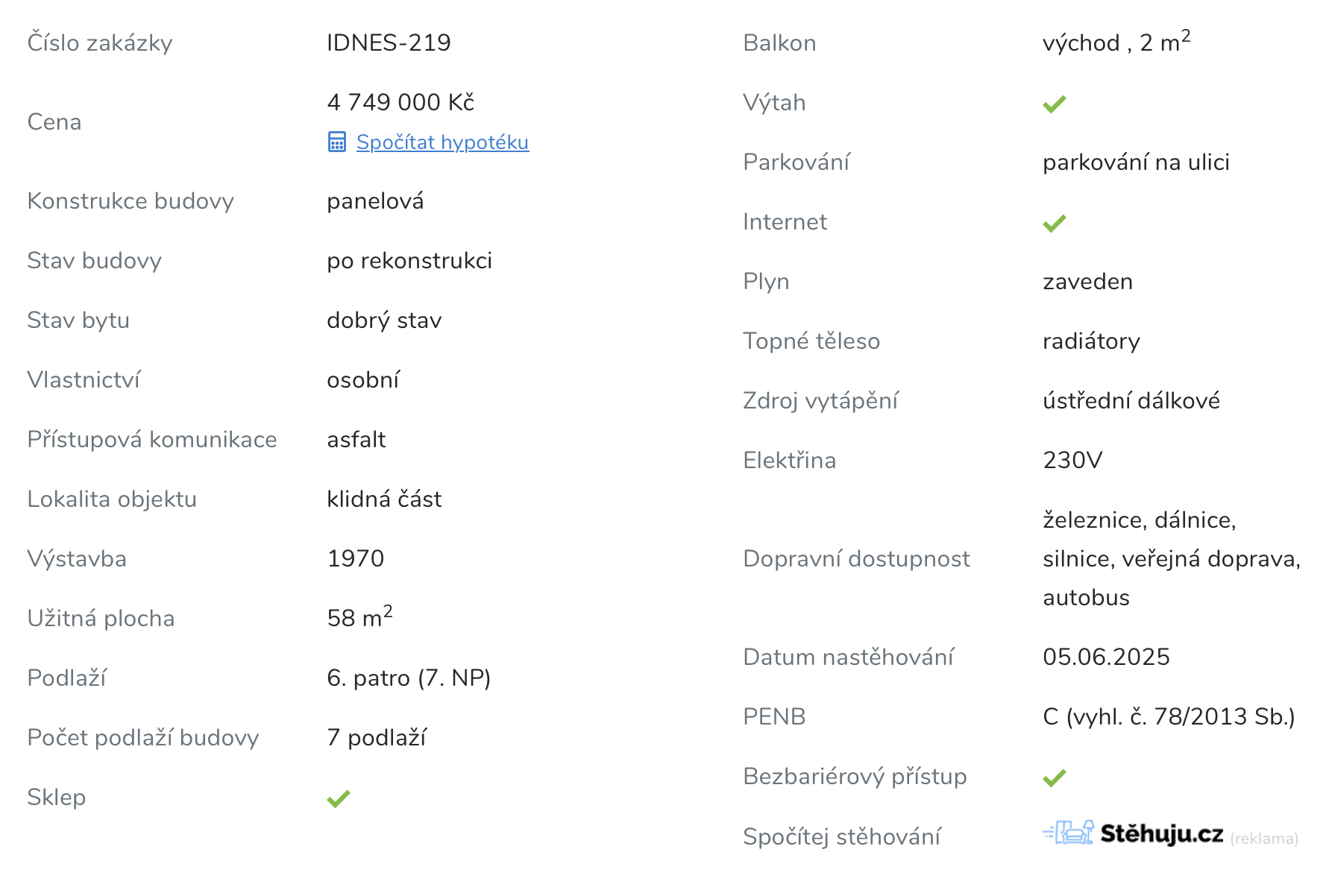Screen dimensions: 1329x896
Task: Click the Dopravní dostupnost label
Action: coord(856,558)
